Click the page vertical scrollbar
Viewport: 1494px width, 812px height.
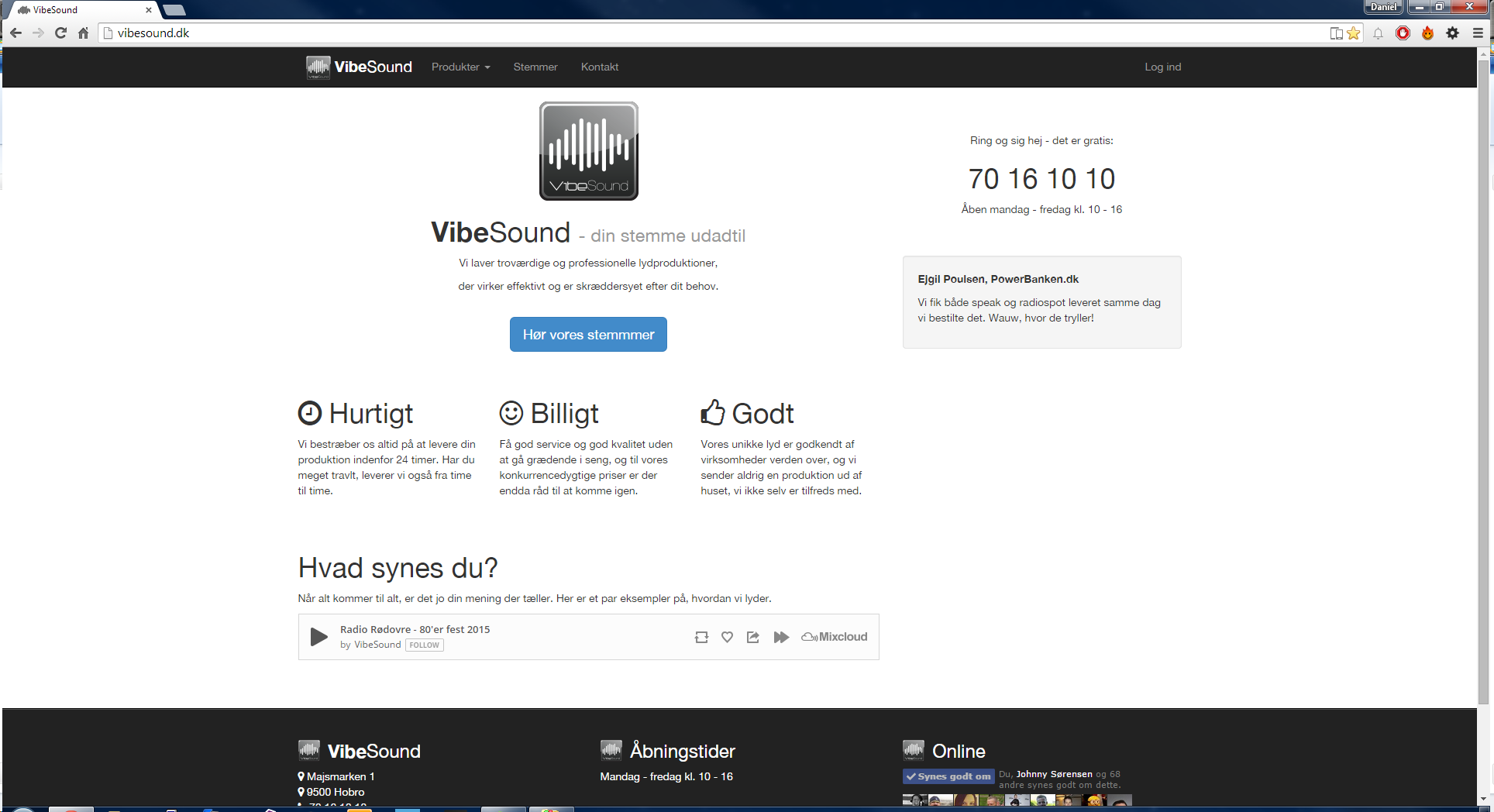[x=1484, y=384]
